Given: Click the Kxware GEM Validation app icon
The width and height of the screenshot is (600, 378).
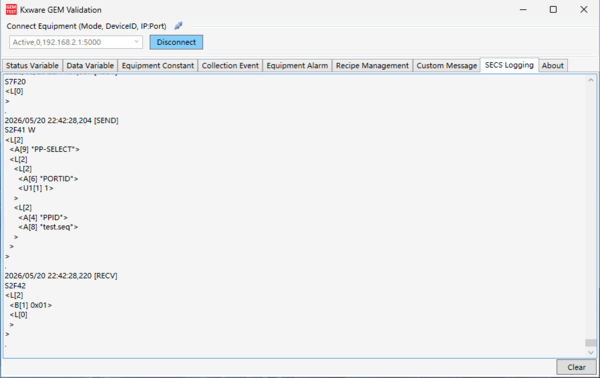Looking at the screenshot, I should click(x=11, y=10).
